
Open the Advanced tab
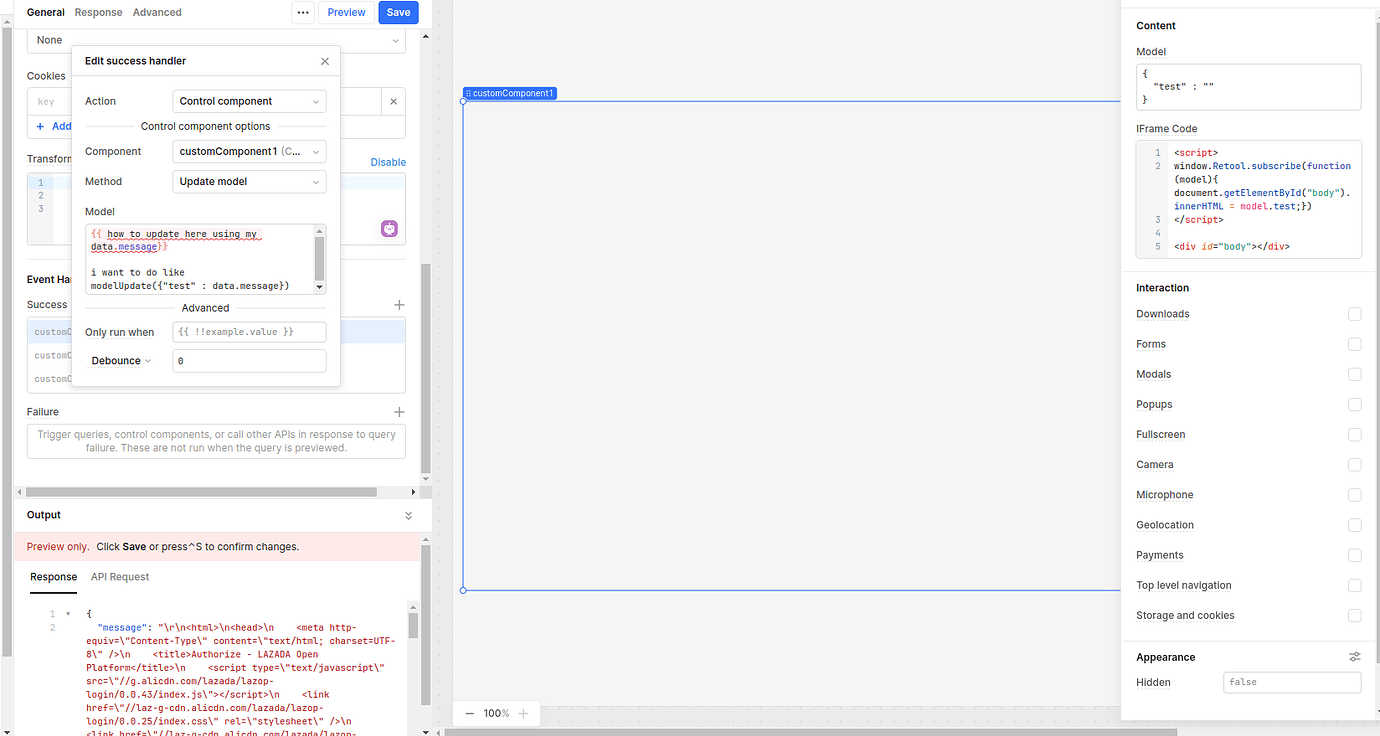[x=157, y=12]
